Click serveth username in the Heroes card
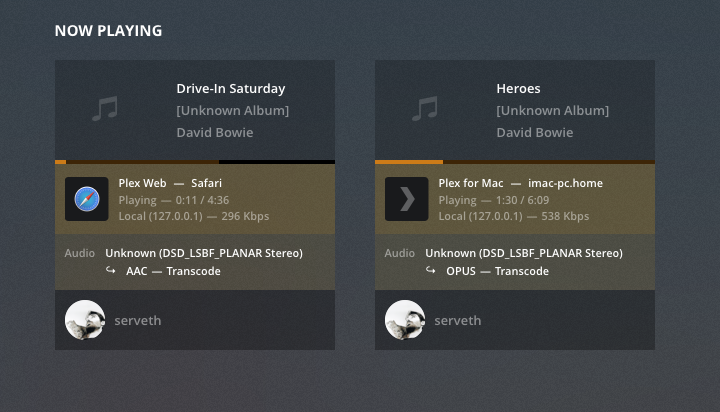 458,320
